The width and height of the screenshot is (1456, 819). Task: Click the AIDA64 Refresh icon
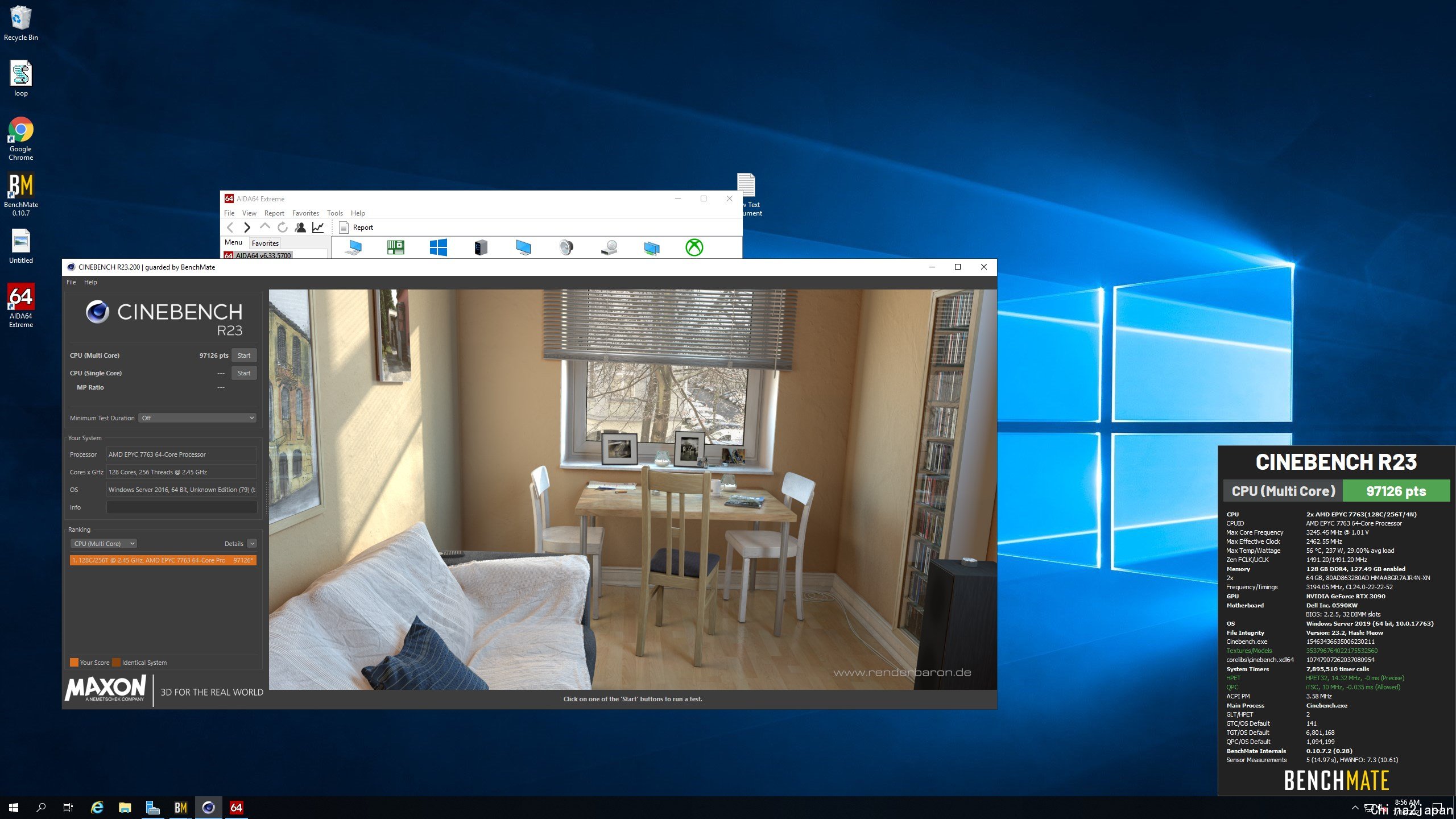coord(283,227)
